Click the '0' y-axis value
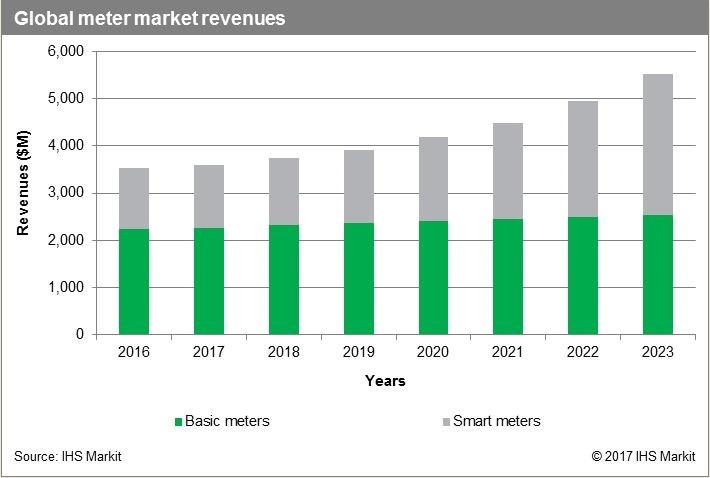This screenshot has height=478, width=710. click(80, 334)
